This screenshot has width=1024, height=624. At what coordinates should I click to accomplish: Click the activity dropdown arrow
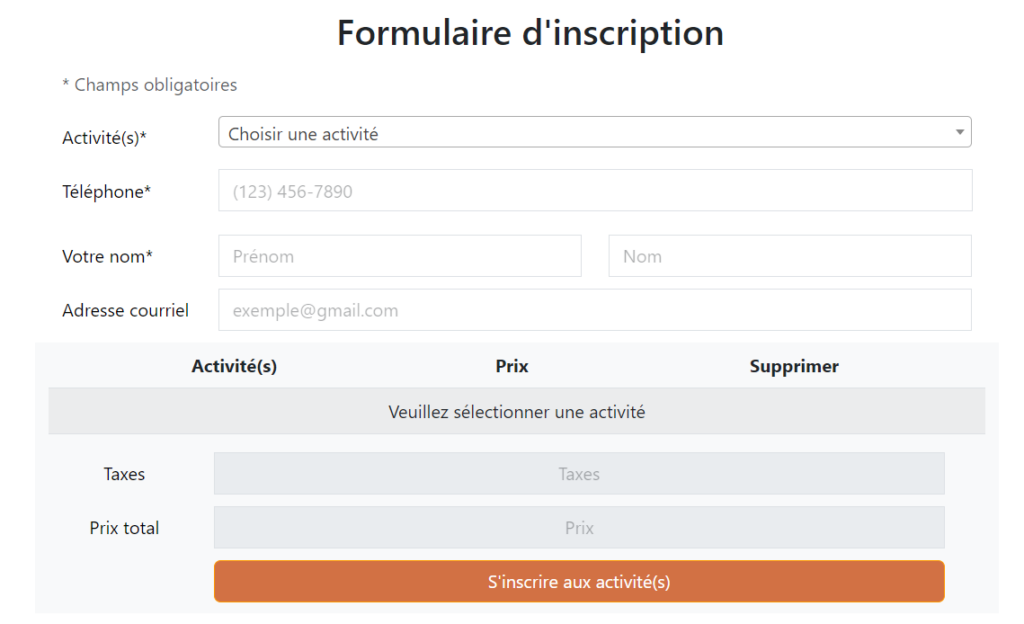coord(960,132)
